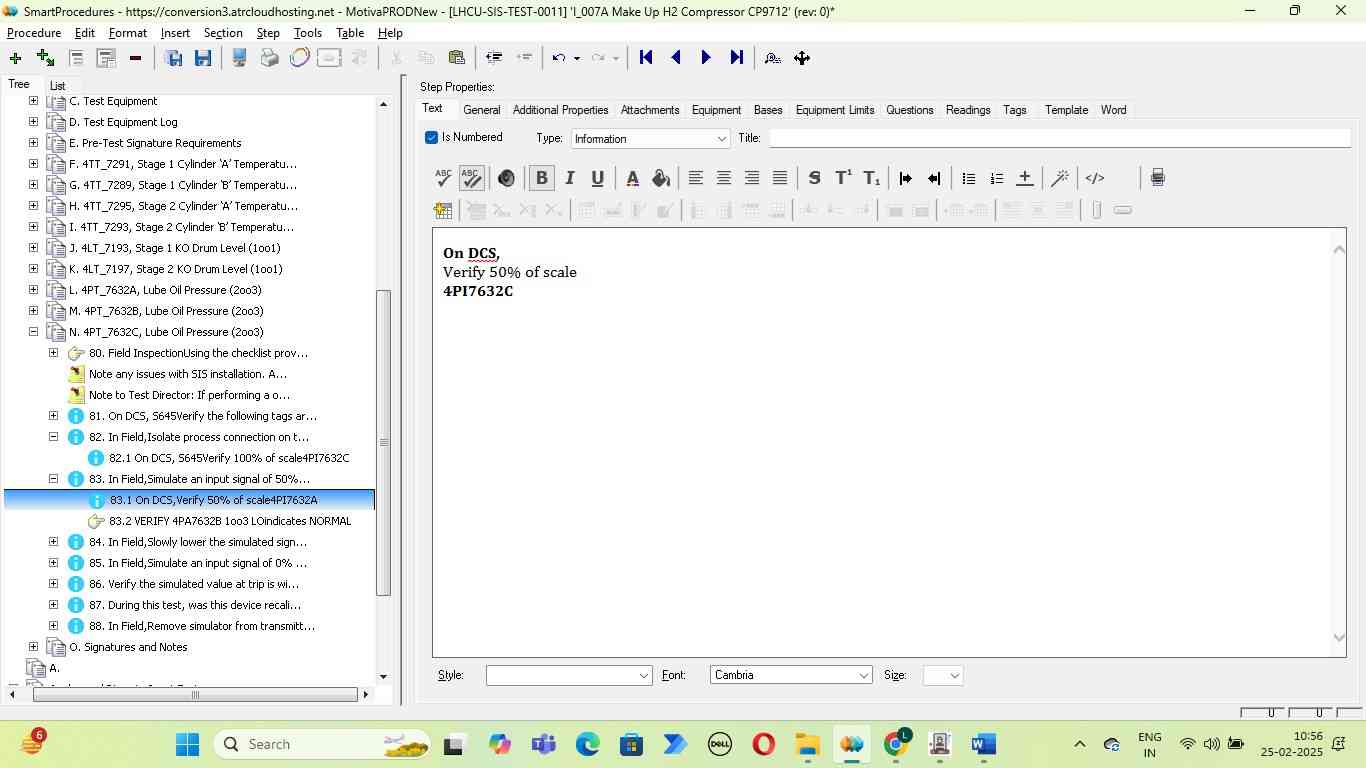
Task: Click the numbered list icon
Action: [x=996, y=178]
